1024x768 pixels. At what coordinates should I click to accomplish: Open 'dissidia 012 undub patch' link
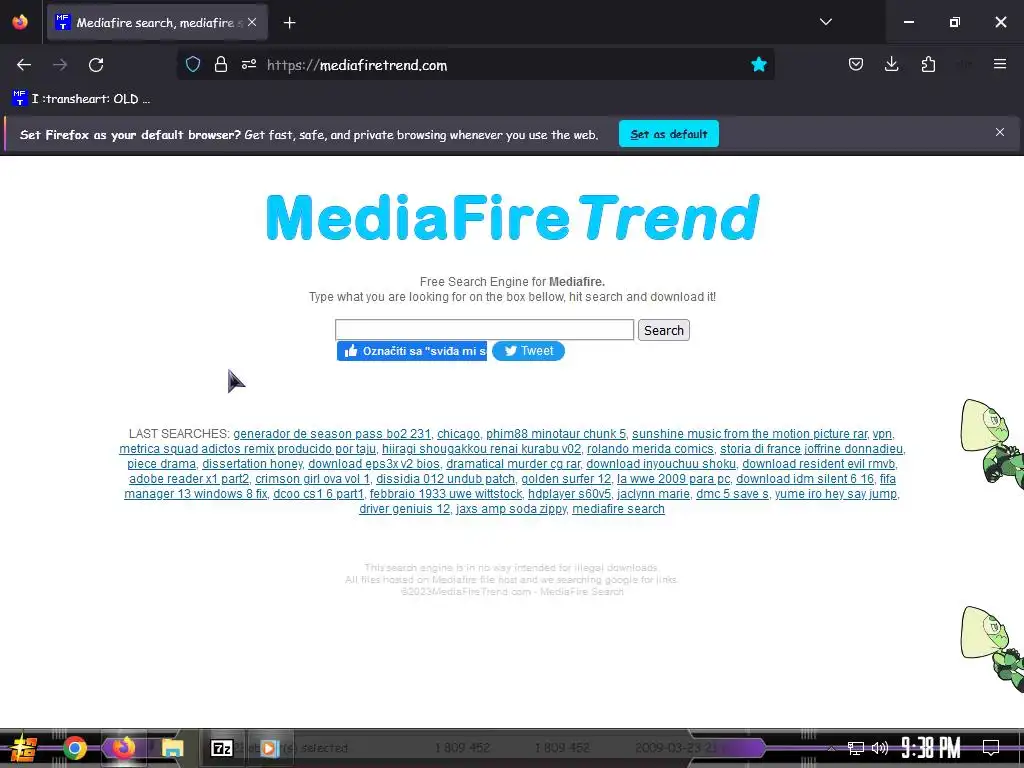point(445,479)
